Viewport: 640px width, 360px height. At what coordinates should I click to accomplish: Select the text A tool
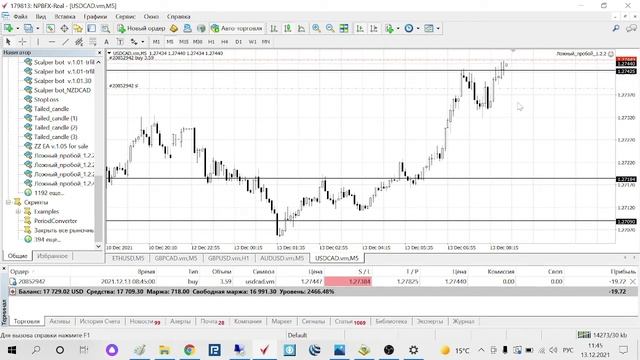pos(106,42)
